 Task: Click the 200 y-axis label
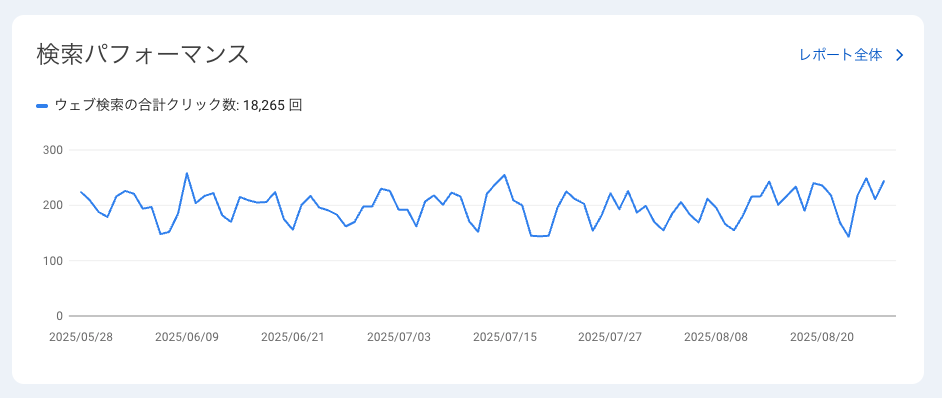53,206
